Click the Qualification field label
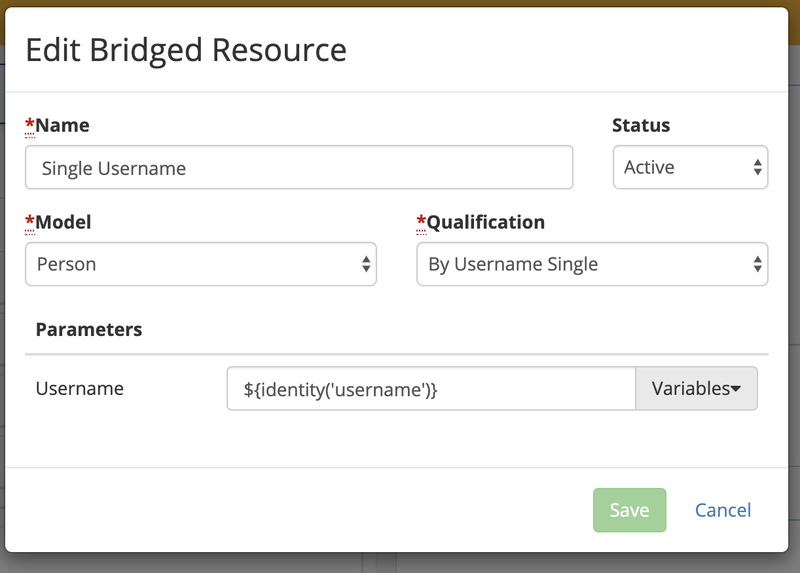This screenshot has height=573, width=800. (x=486, y=222)
